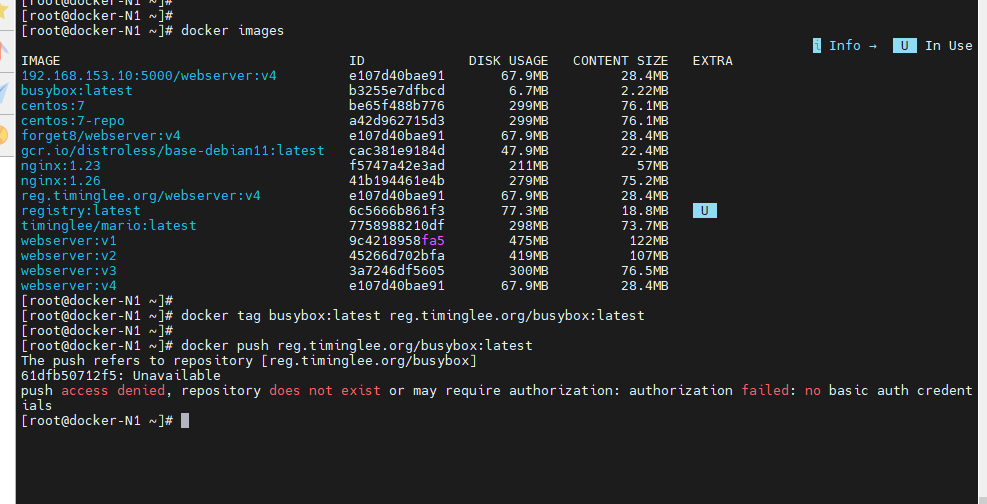Click ID 45266d702bfa for webserver:v2
Viewport: 987px width, 504px height.
click(x=397, y=255)
